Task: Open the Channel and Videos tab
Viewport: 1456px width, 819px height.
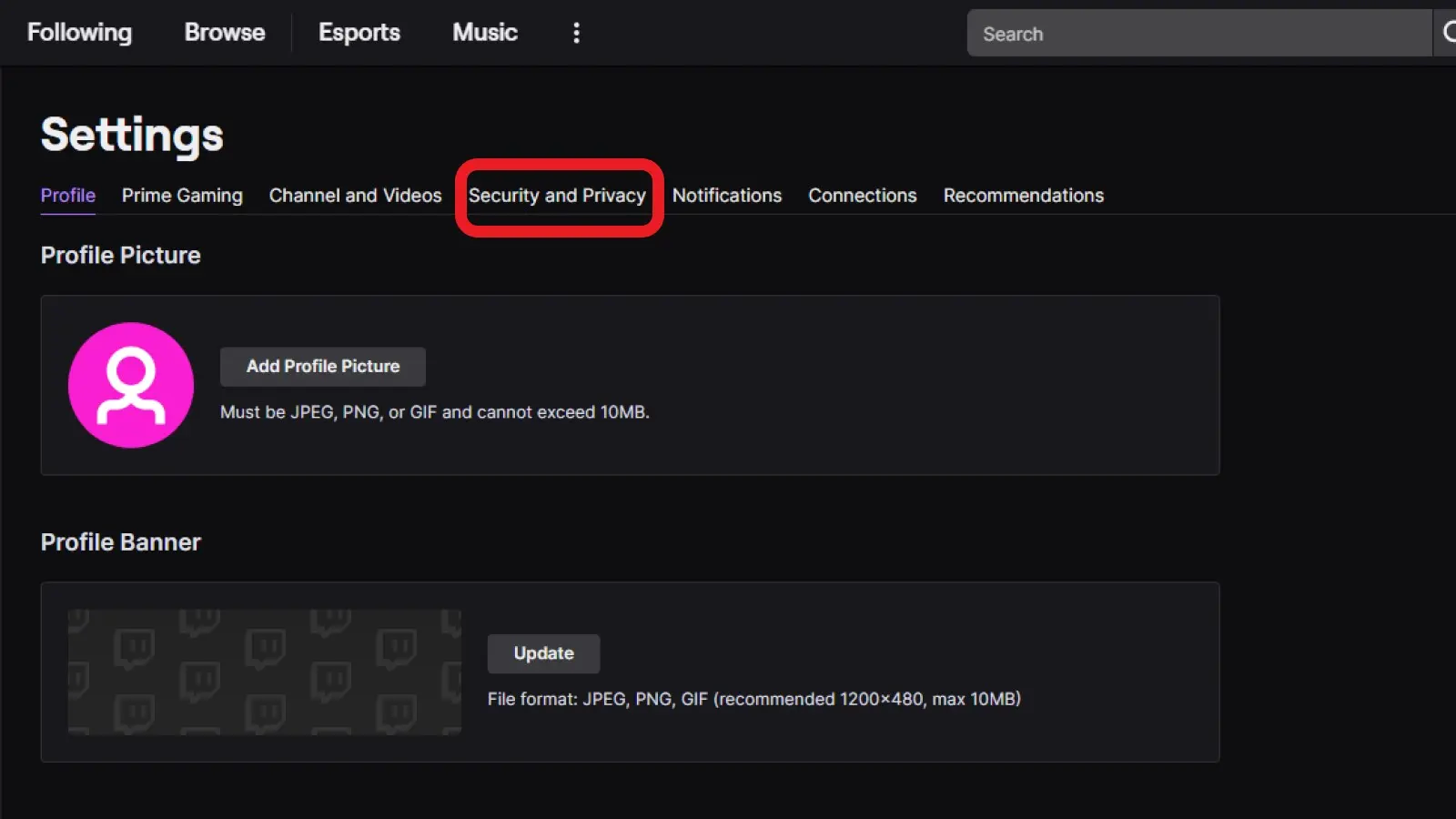Action: pyautogui.click(x=355, y=196)
